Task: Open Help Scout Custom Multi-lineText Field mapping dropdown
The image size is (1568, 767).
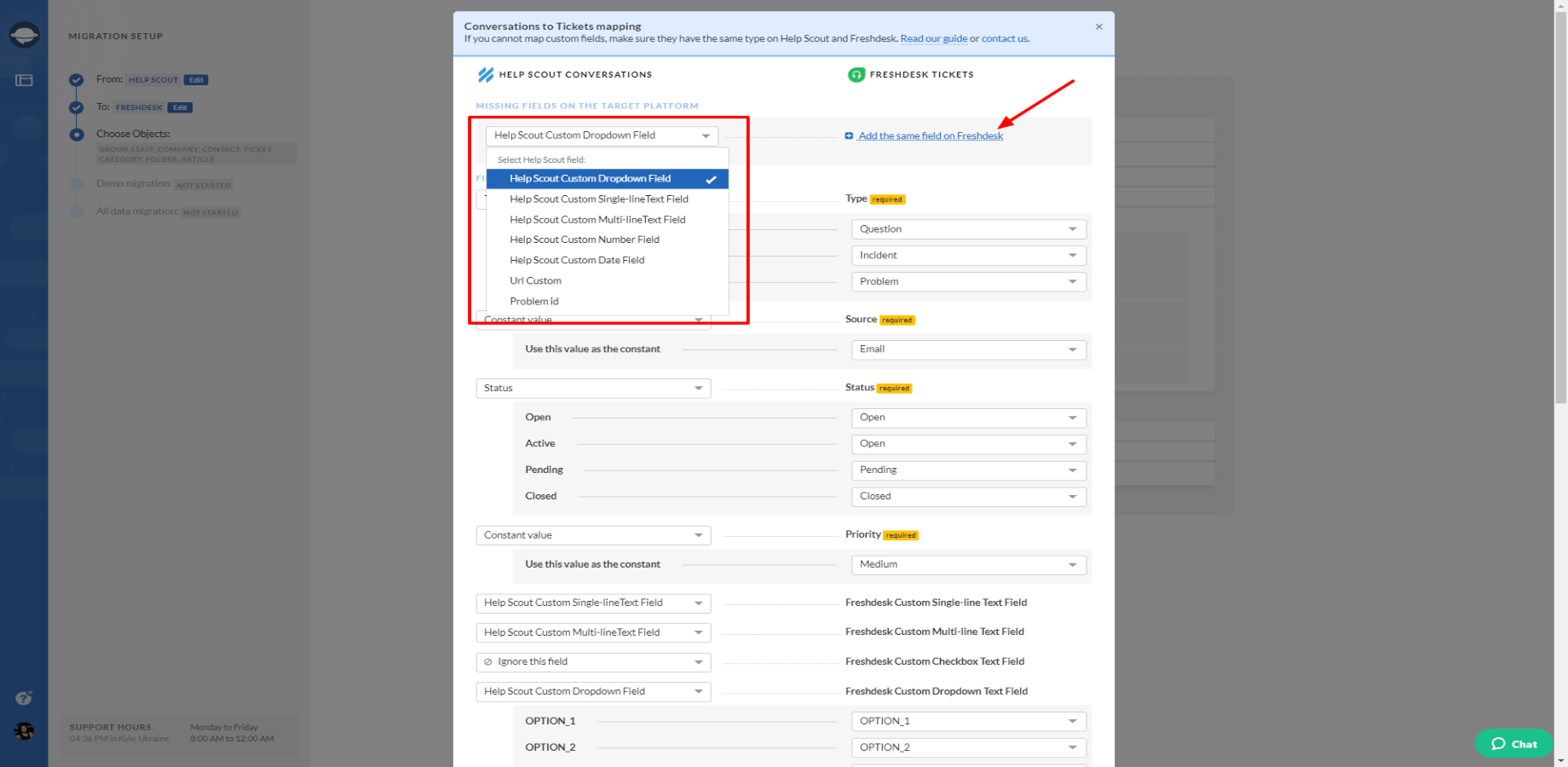Action: 593,633
